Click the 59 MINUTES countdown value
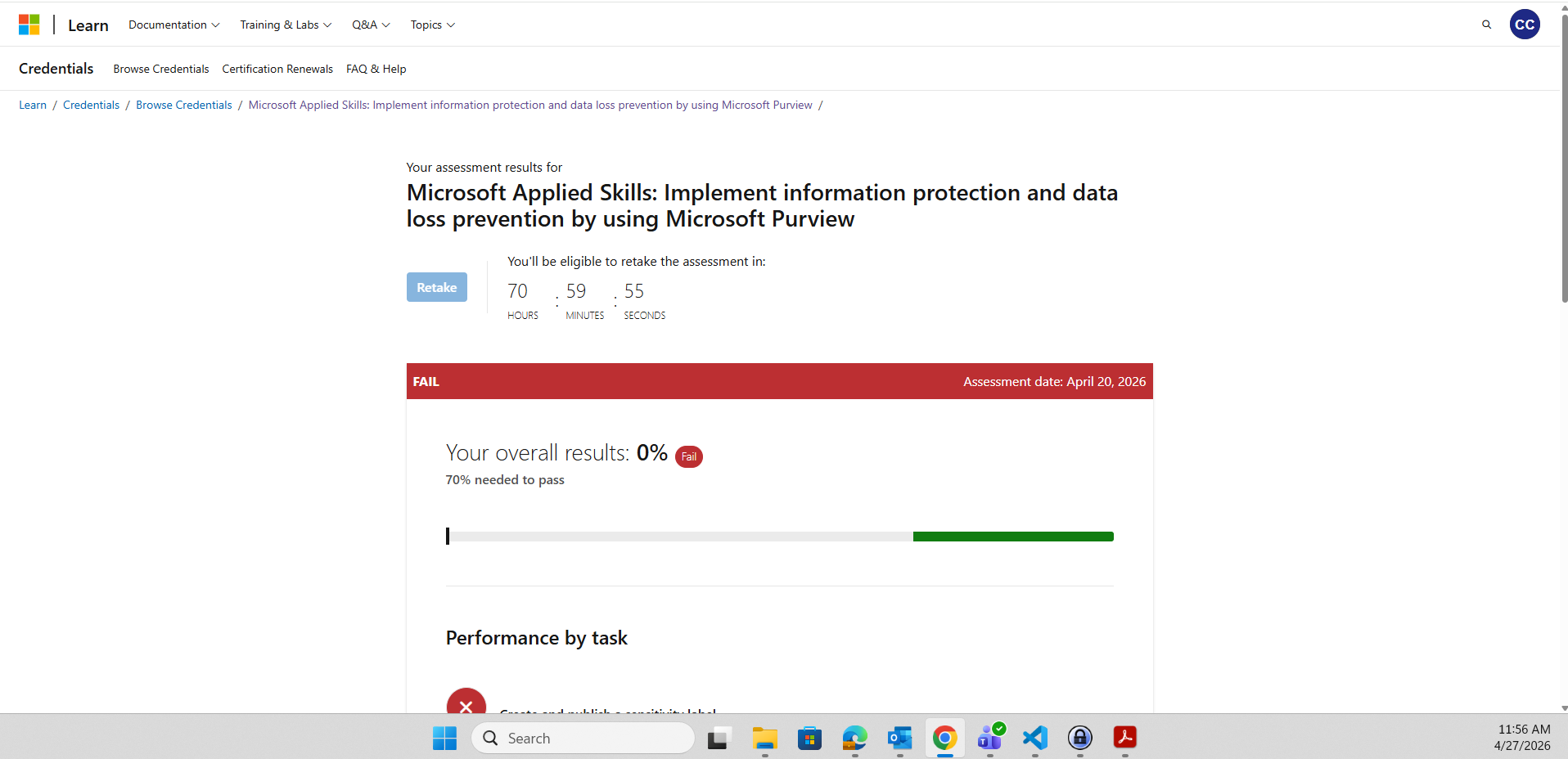 (585, 301)
